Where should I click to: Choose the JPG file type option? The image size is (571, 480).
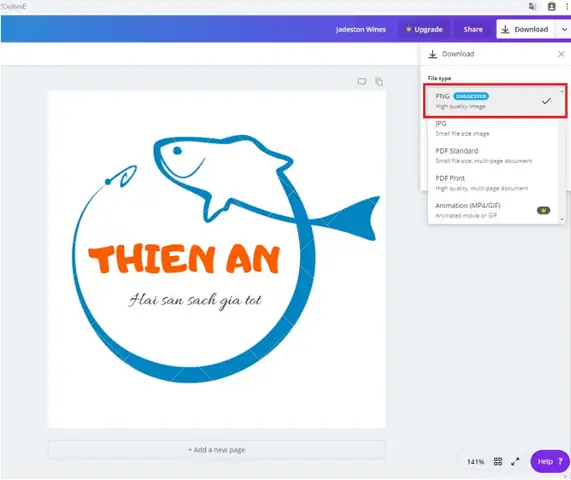pyautogui.click(x=493, y=129)
